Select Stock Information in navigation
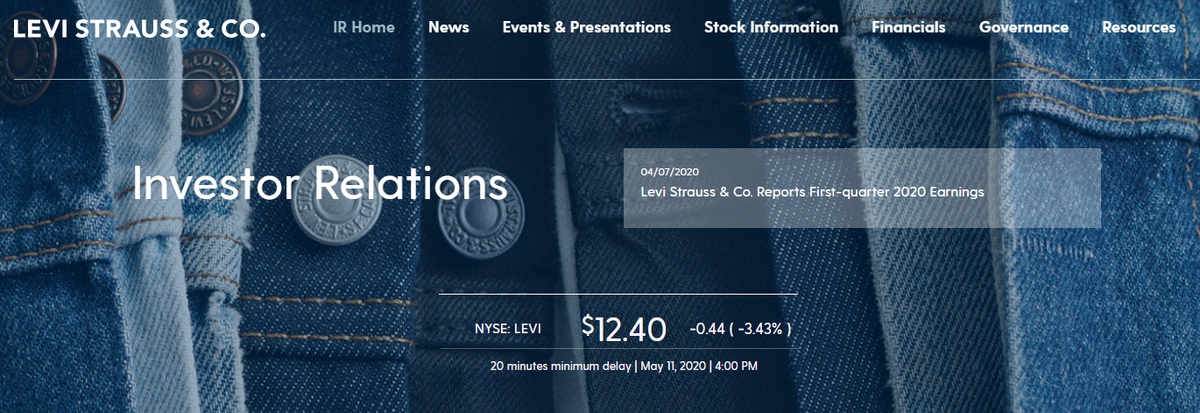Viewport: 1200px width, 413px height. pyautogui.click(x=771, y=27)
